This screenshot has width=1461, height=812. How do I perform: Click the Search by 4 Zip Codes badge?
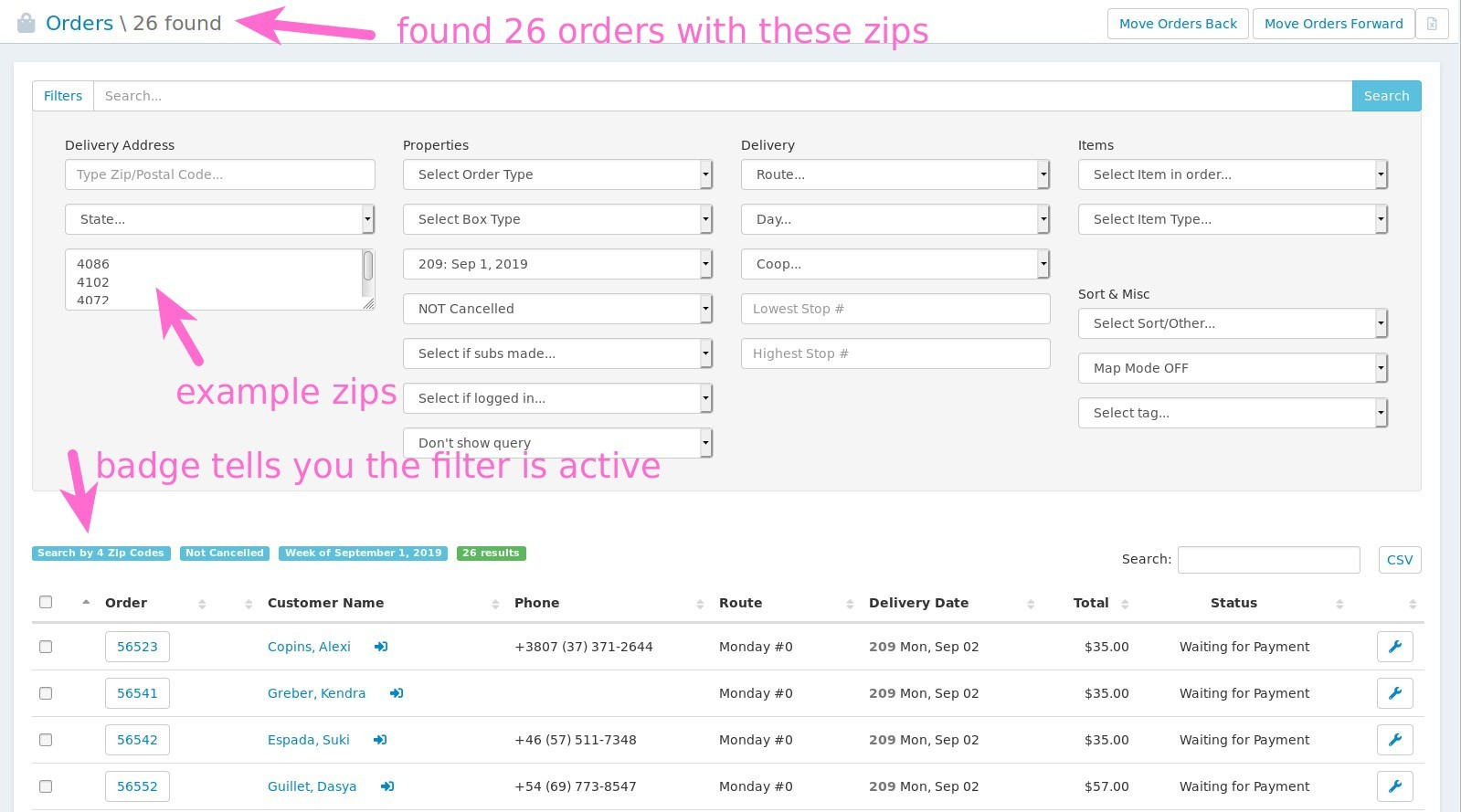click(101, 553)
